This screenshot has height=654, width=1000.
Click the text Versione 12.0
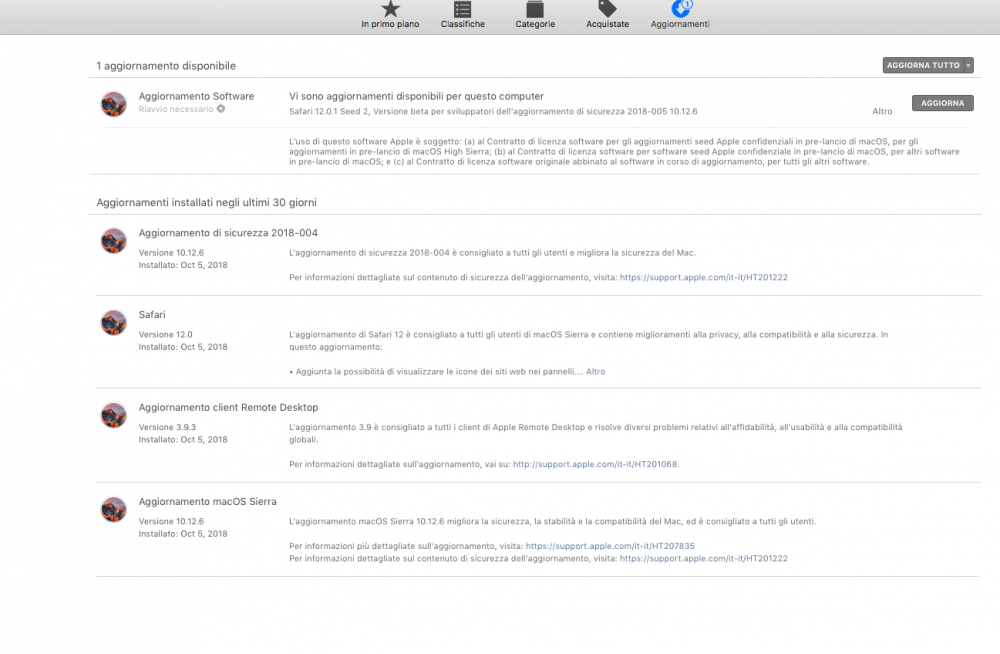click(x=165, y=334)
